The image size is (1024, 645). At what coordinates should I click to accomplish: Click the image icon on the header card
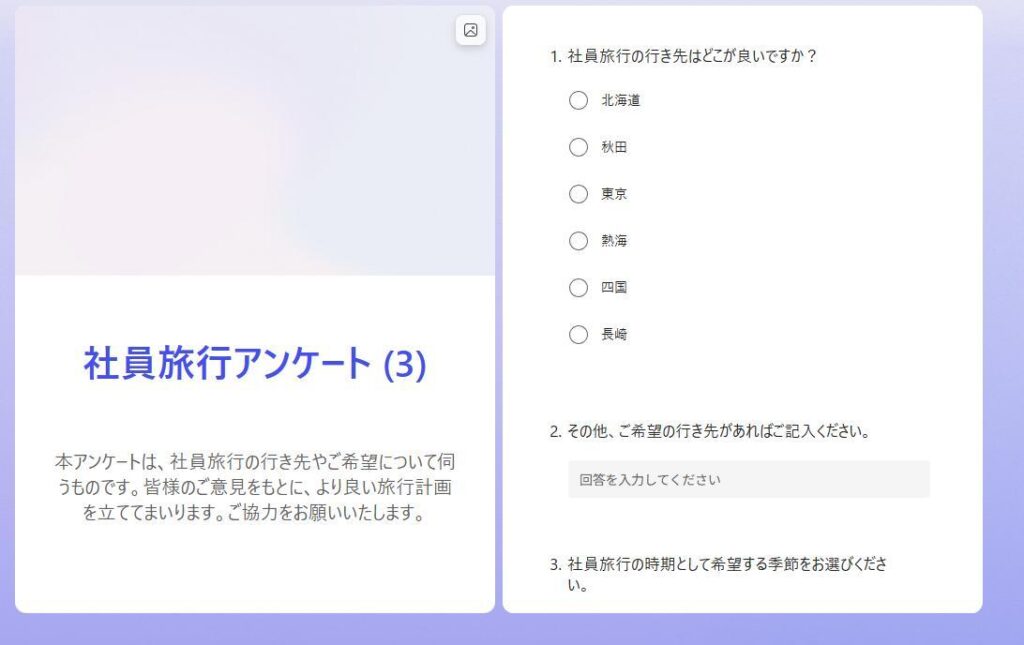pos(470,31)
